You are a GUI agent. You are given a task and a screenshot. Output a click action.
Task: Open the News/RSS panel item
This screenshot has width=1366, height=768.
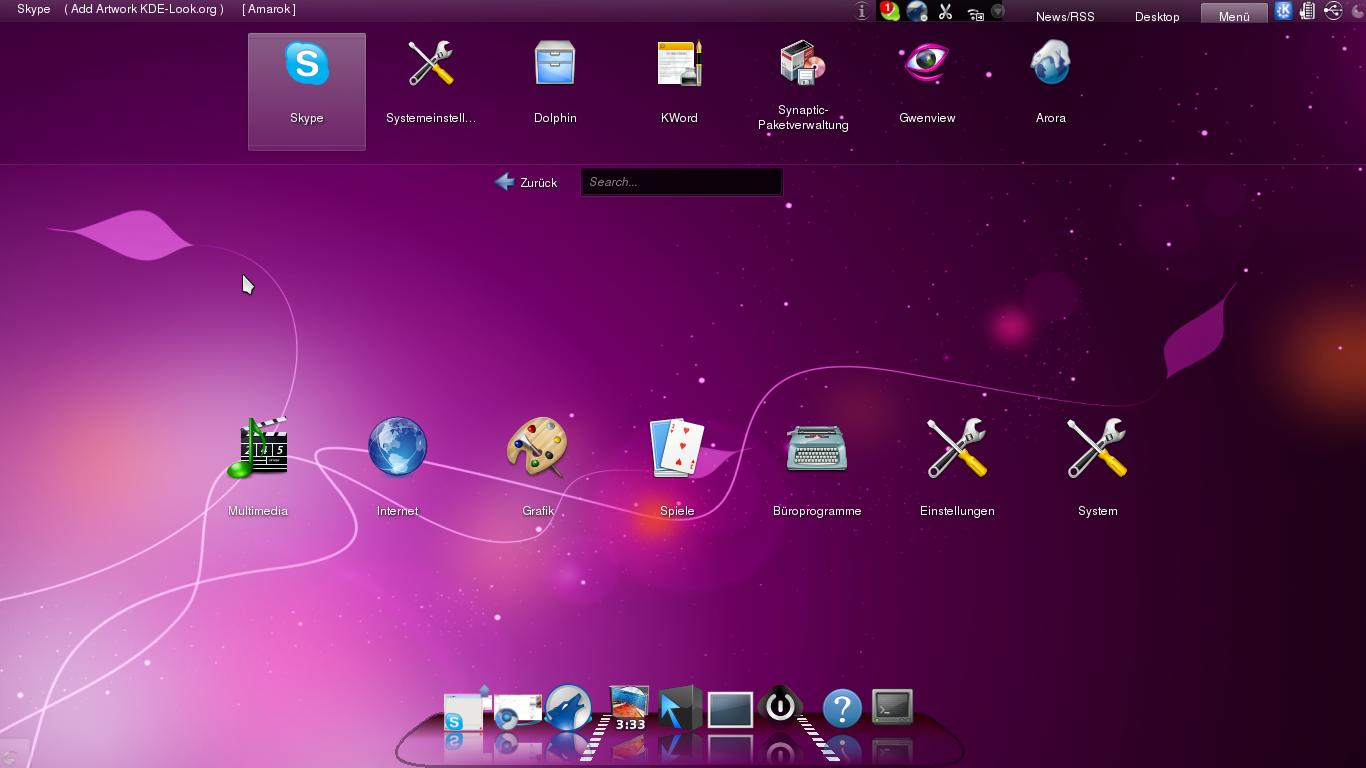point(1065,16)
